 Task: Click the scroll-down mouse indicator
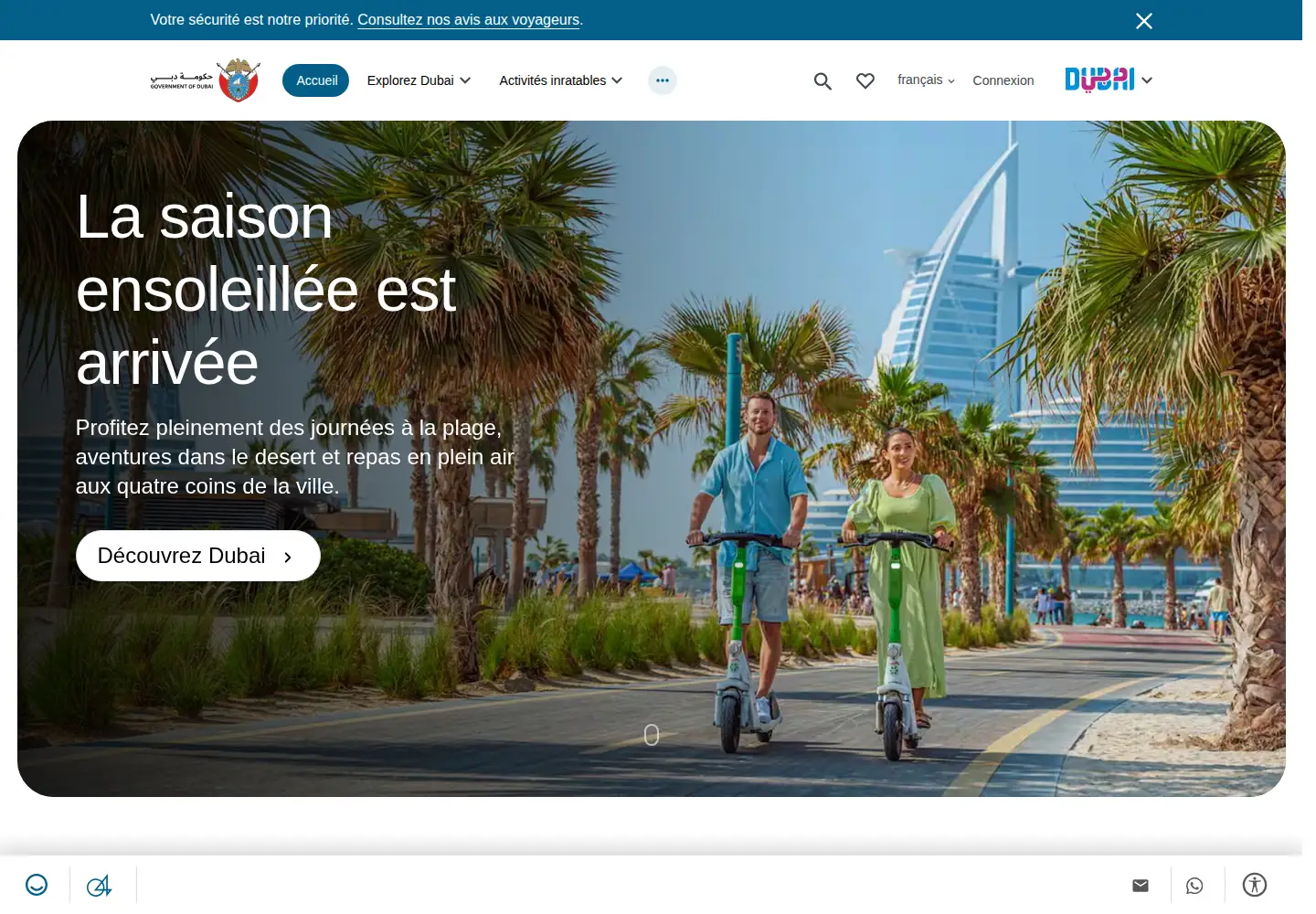click(x=652, y=735)
